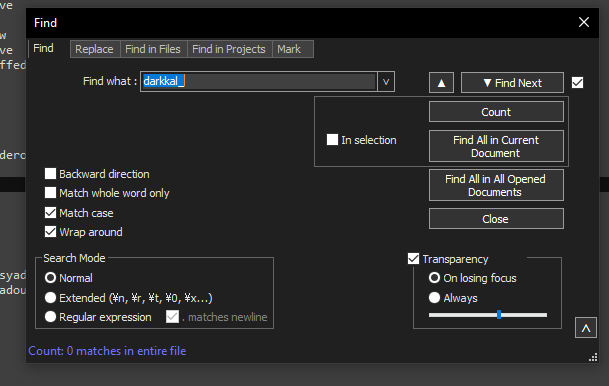Click the dialog resize grip corner

[593, 357]
